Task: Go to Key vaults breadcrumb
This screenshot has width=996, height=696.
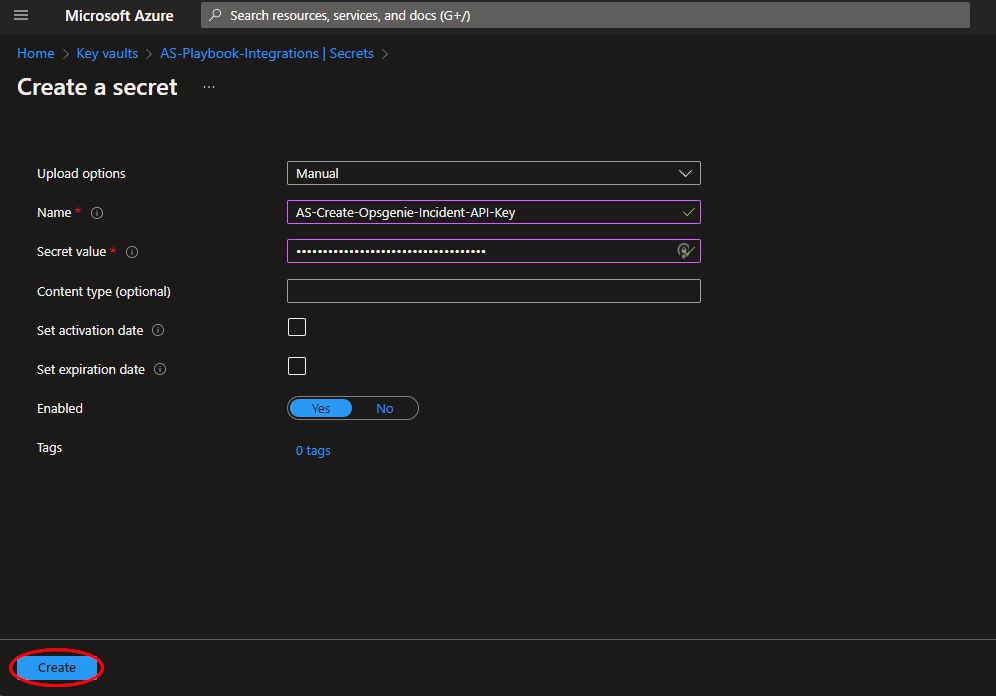Action: tap(107, 53)
